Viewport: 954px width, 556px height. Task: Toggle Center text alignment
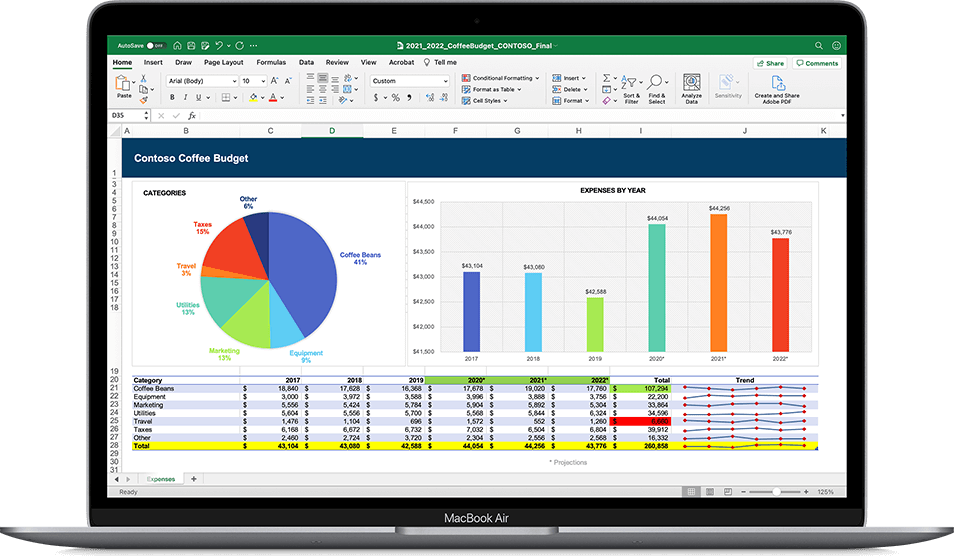tap(322, 89)
